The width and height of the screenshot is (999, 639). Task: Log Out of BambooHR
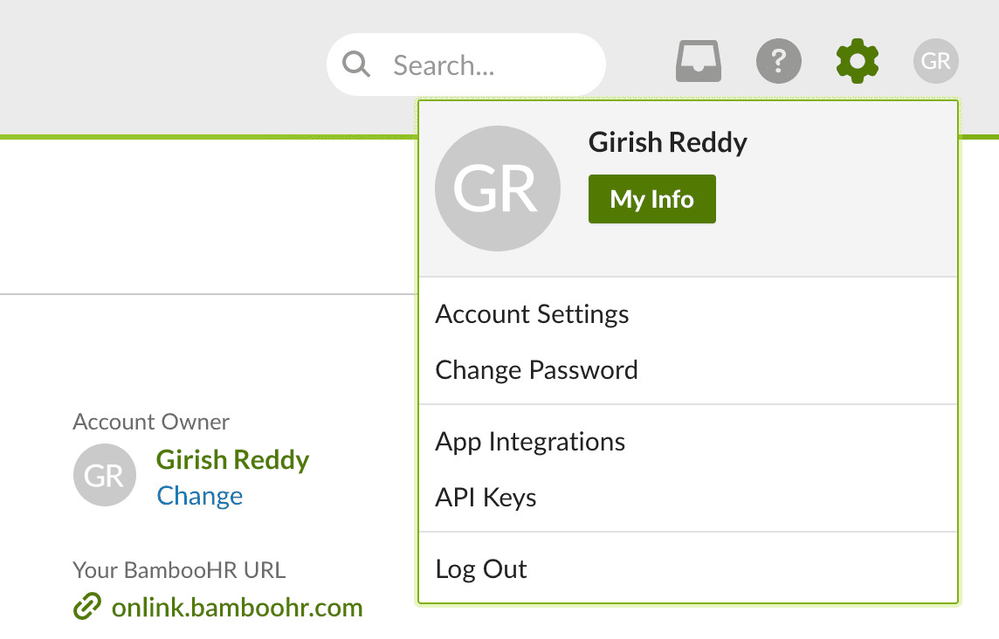[x=481, y=568]
